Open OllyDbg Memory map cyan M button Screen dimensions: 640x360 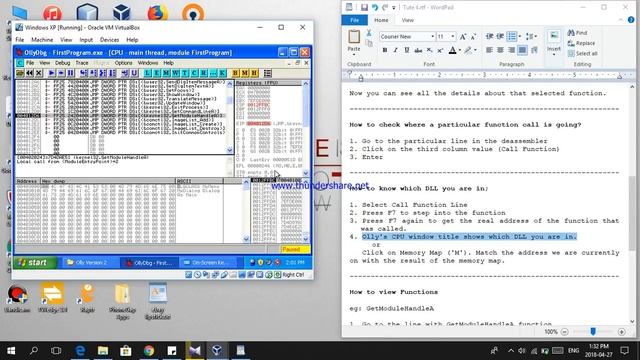[x=166, y=73]
